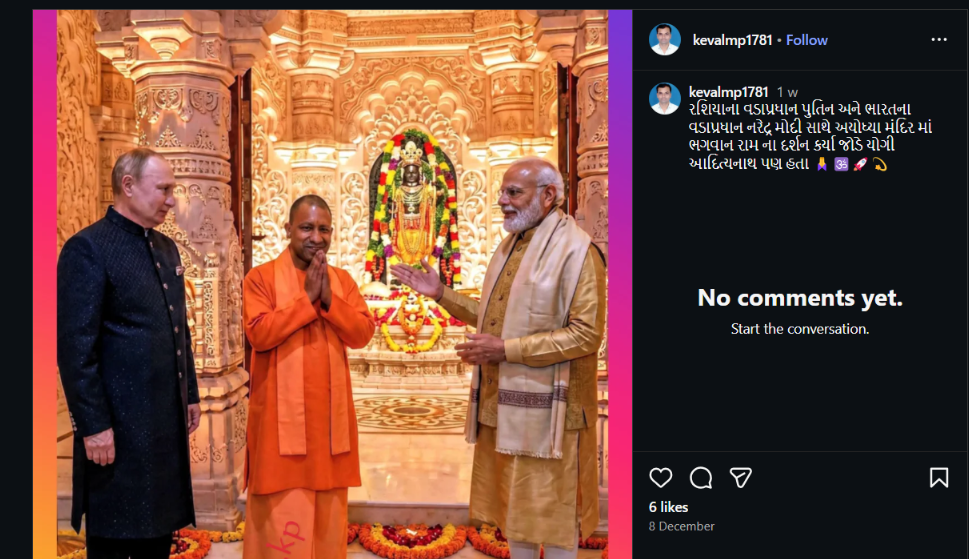Viewport: 969px width, 559px height.
Task: Open comments via the speech bubble icon
Action: [701, 478]
